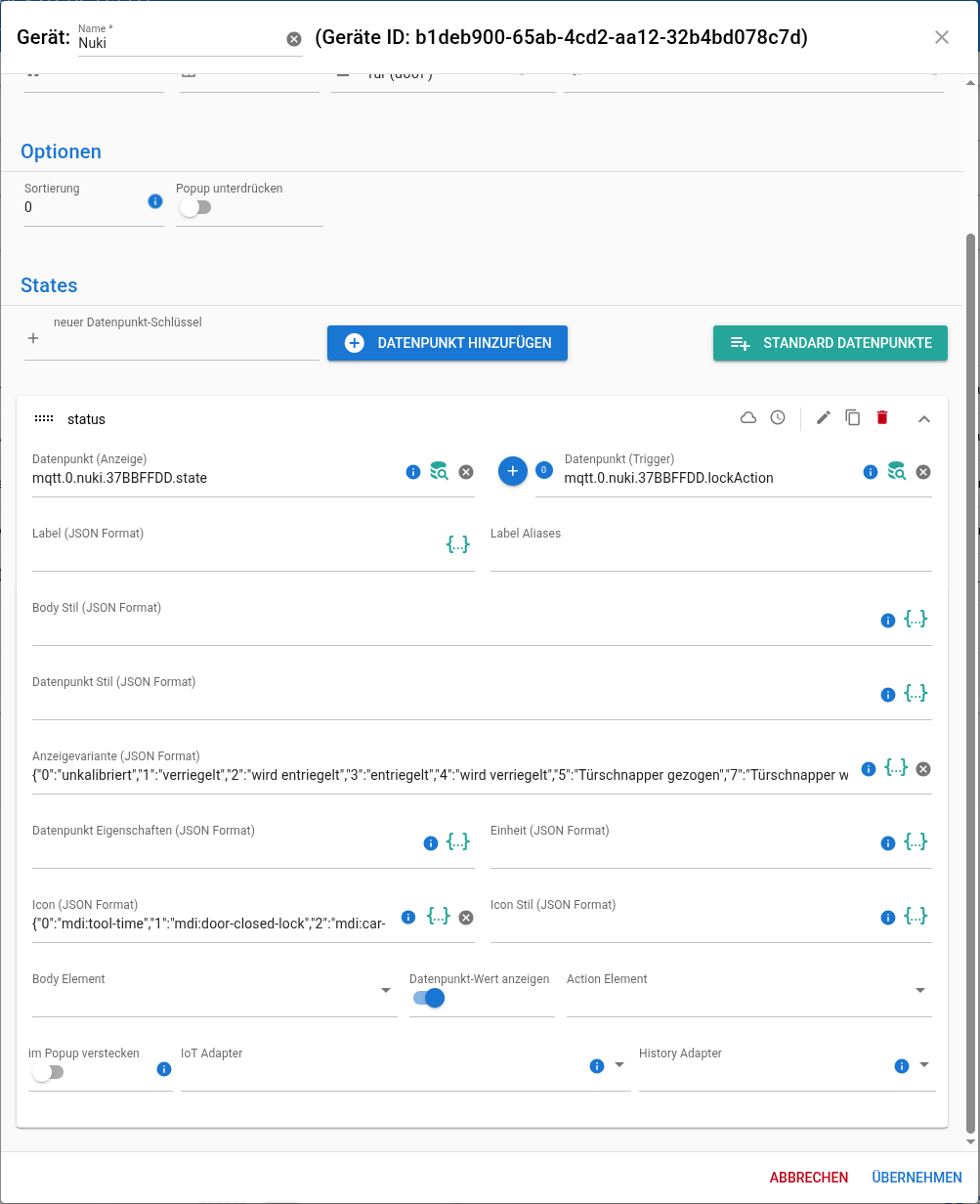Click the pencil edit icon for status

(x=824, y=418)
